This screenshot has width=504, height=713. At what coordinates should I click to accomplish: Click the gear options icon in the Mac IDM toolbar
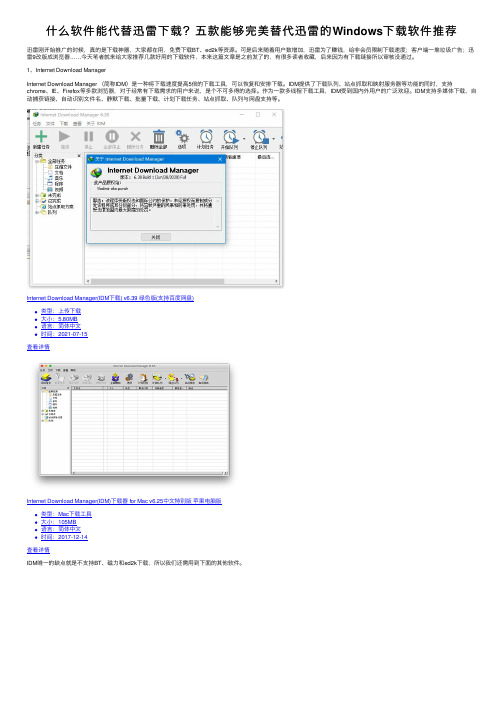[130, 377]
